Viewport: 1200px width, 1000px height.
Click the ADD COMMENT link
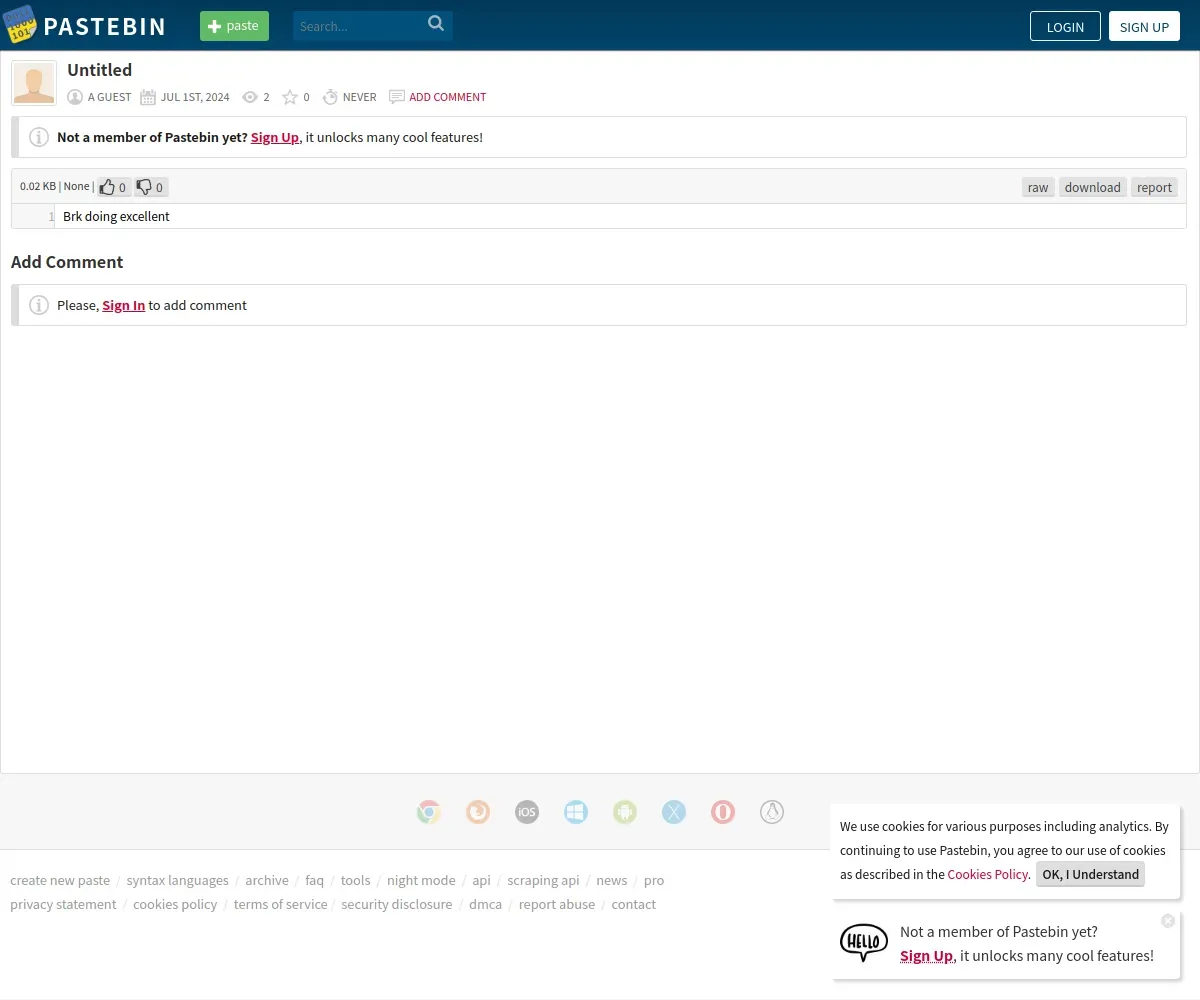pos(447,97)
